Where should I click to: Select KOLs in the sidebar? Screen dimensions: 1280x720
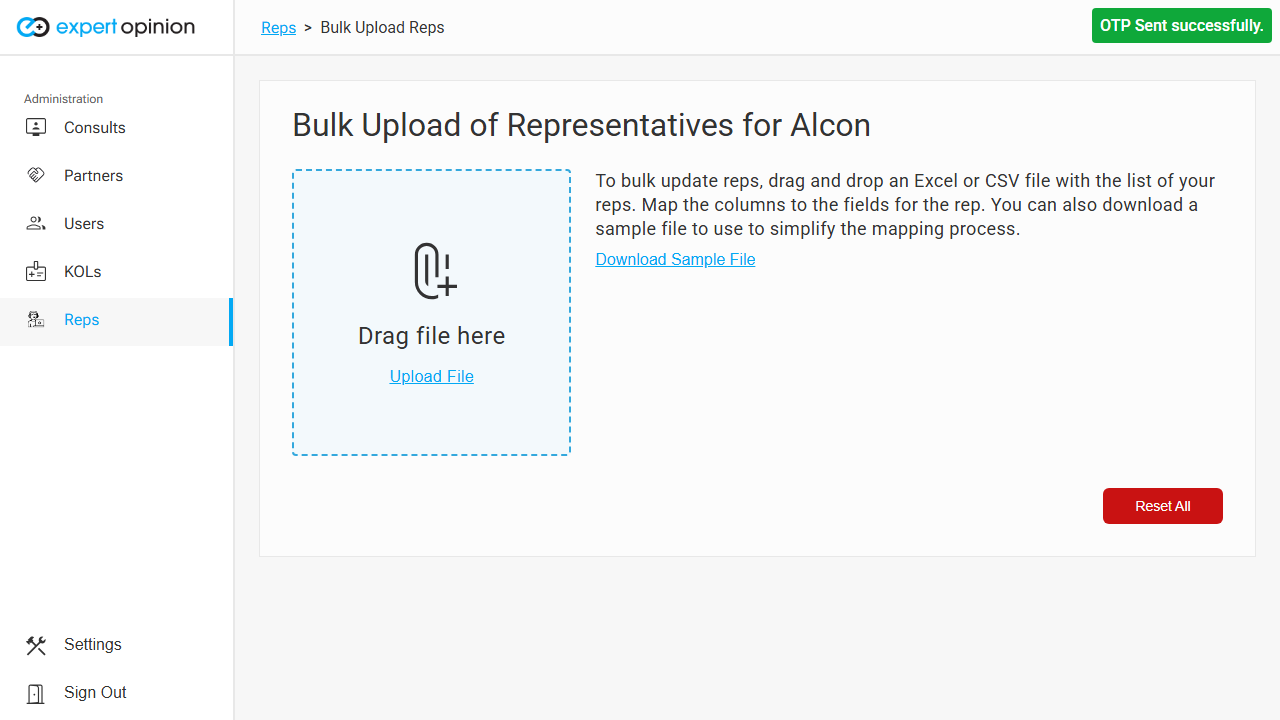tap(82, 272)
